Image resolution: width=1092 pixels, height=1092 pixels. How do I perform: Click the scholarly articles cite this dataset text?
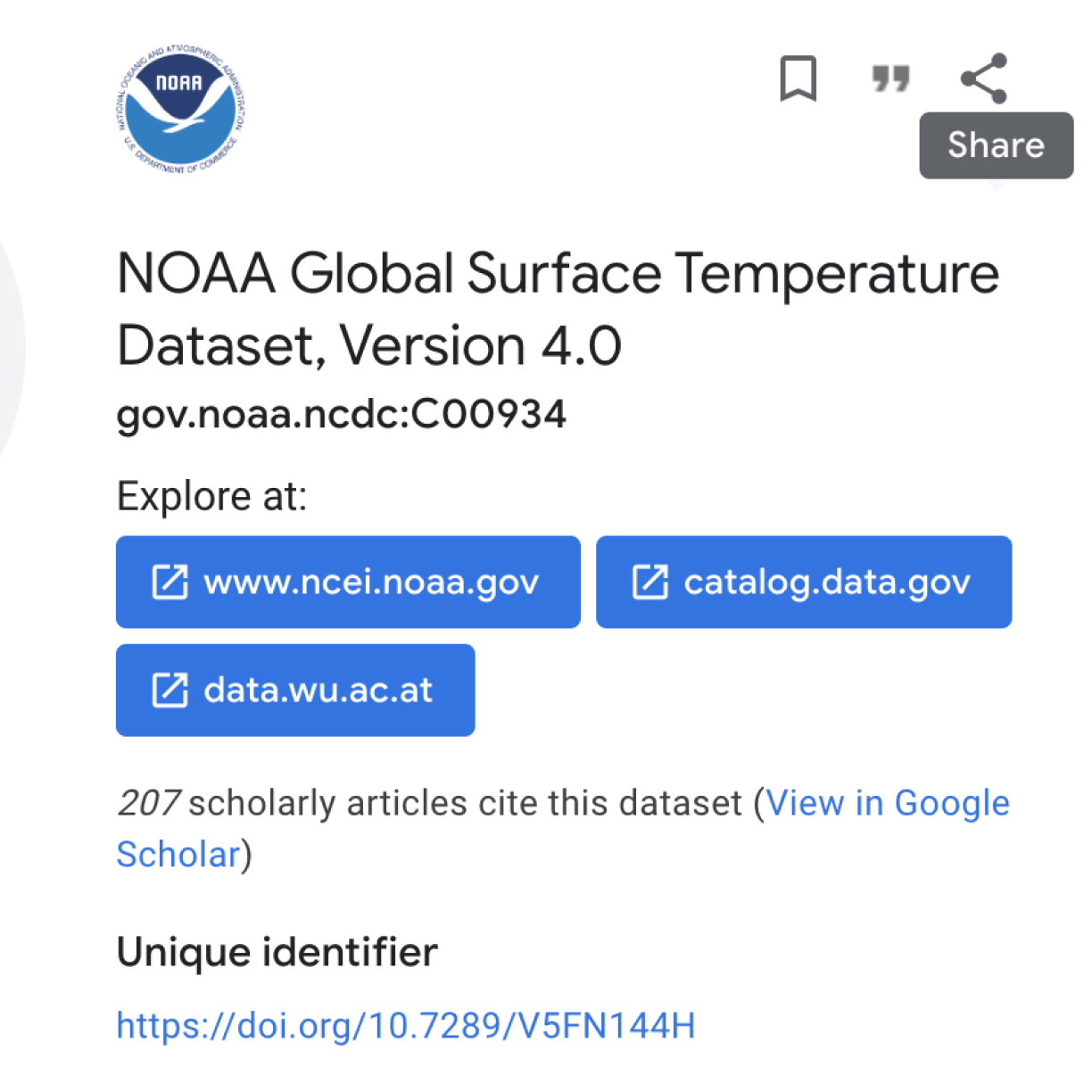[x=466, y=803]
